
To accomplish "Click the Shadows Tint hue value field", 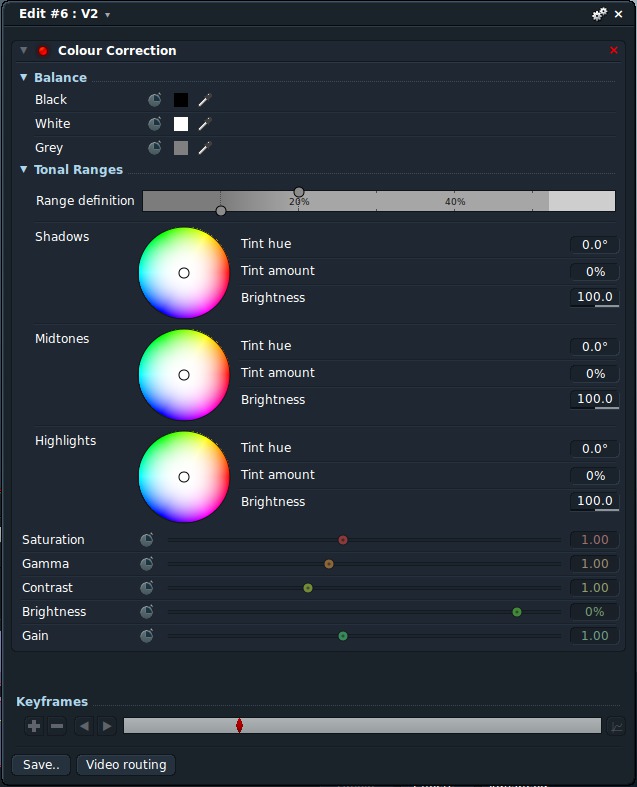I will (594, 245).
